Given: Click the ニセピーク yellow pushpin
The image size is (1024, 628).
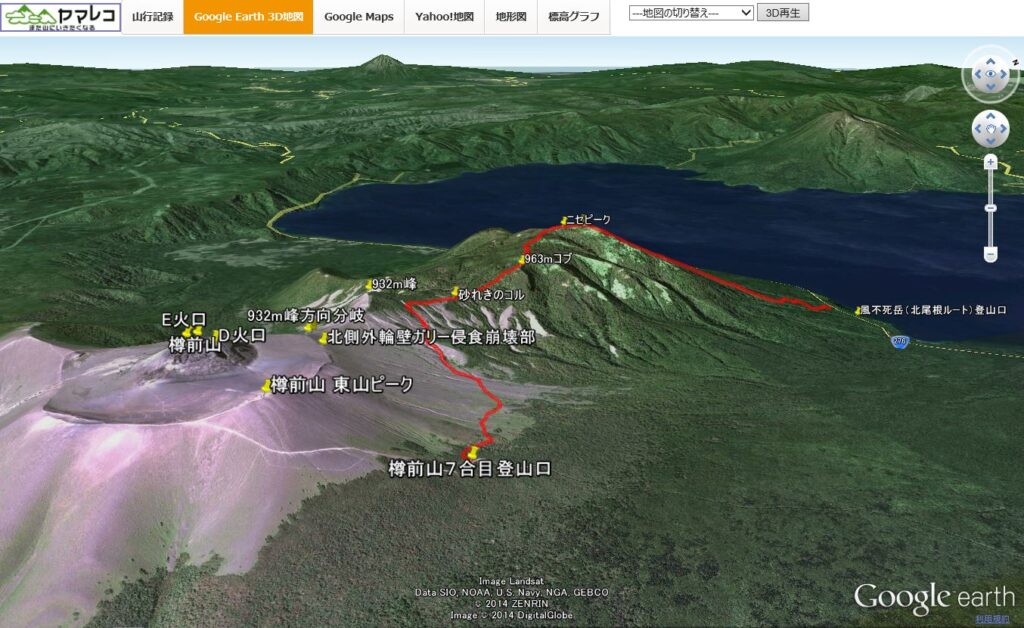Looking at the screenshot, I should (565, 220).
